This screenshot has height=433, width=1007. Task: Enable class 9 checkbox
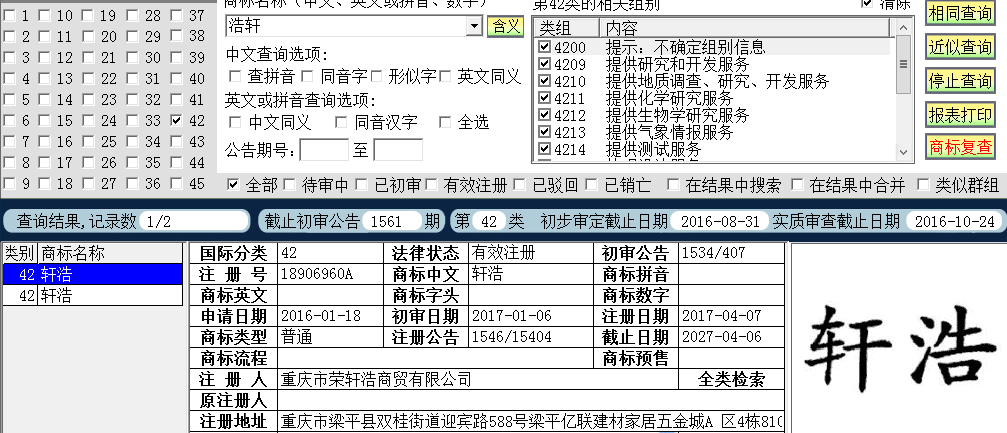[x=10, y=184]
